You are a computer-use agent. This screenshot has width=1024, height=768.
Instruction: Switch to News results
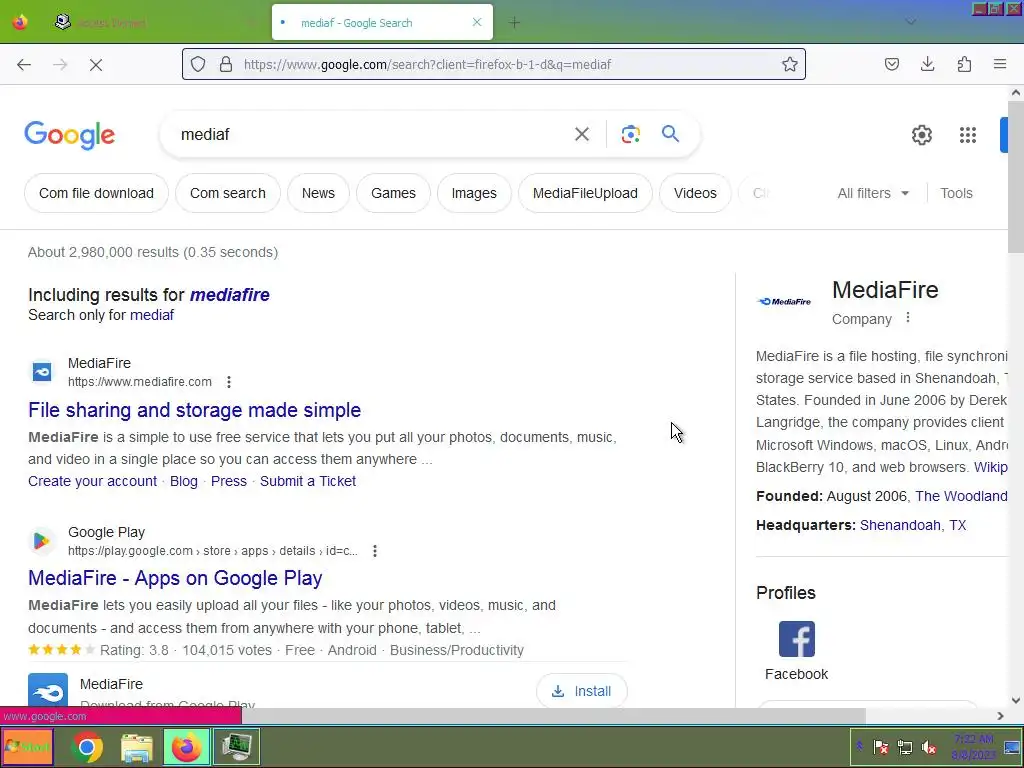318,193
